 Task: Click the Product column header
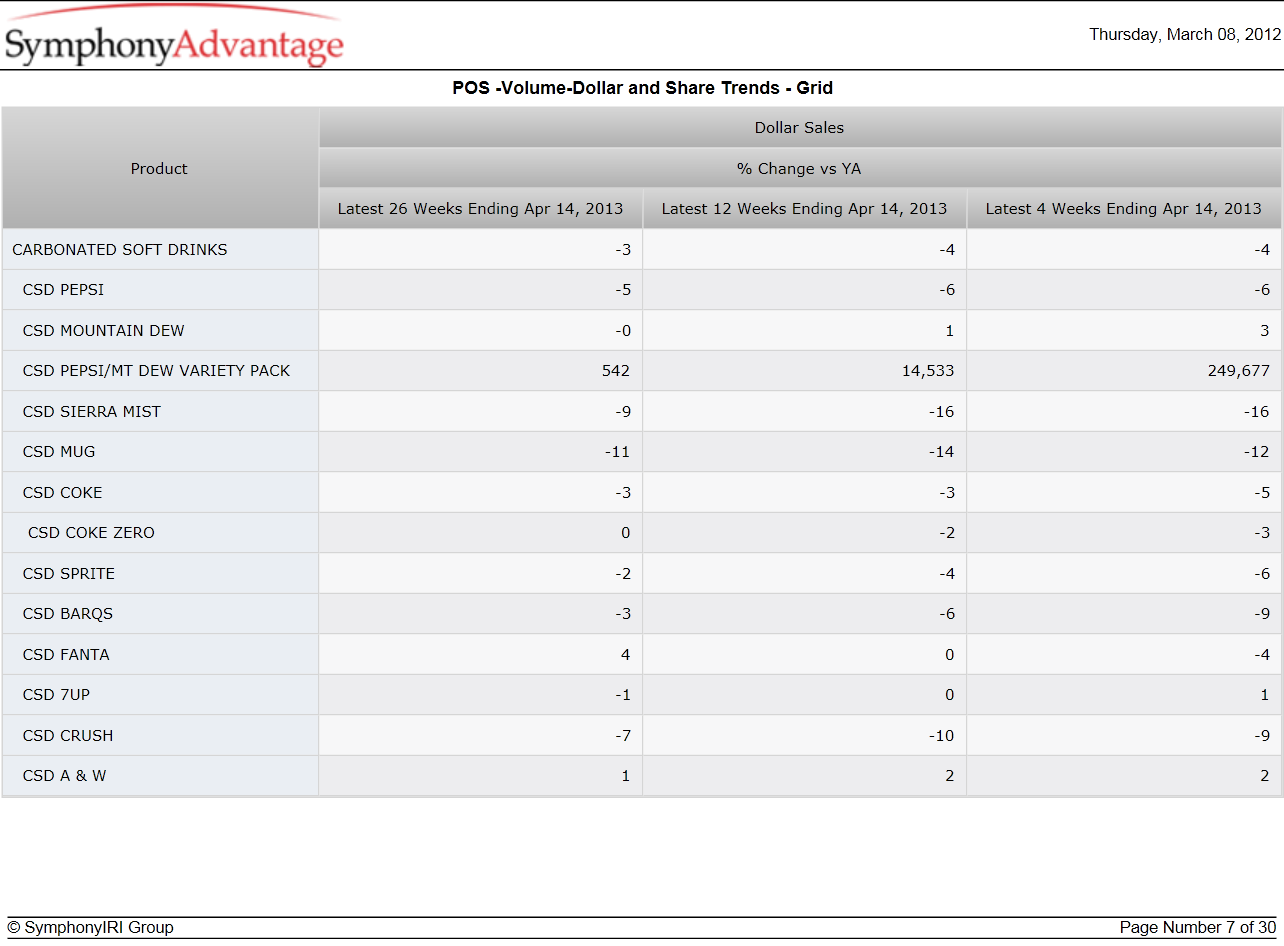[x=159, y=169]
